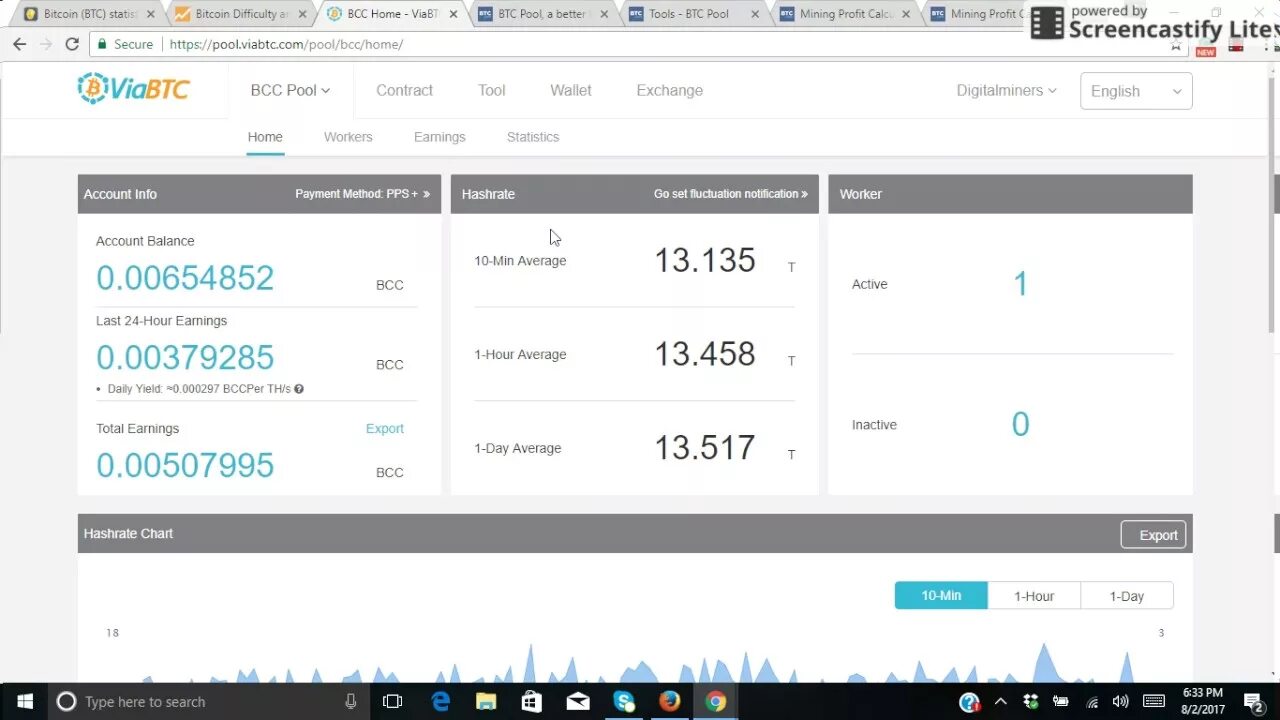Click the Account Balance value 0.00654852
The height and width of the screenshot is (720, 1280).
[x=185, y=277]
